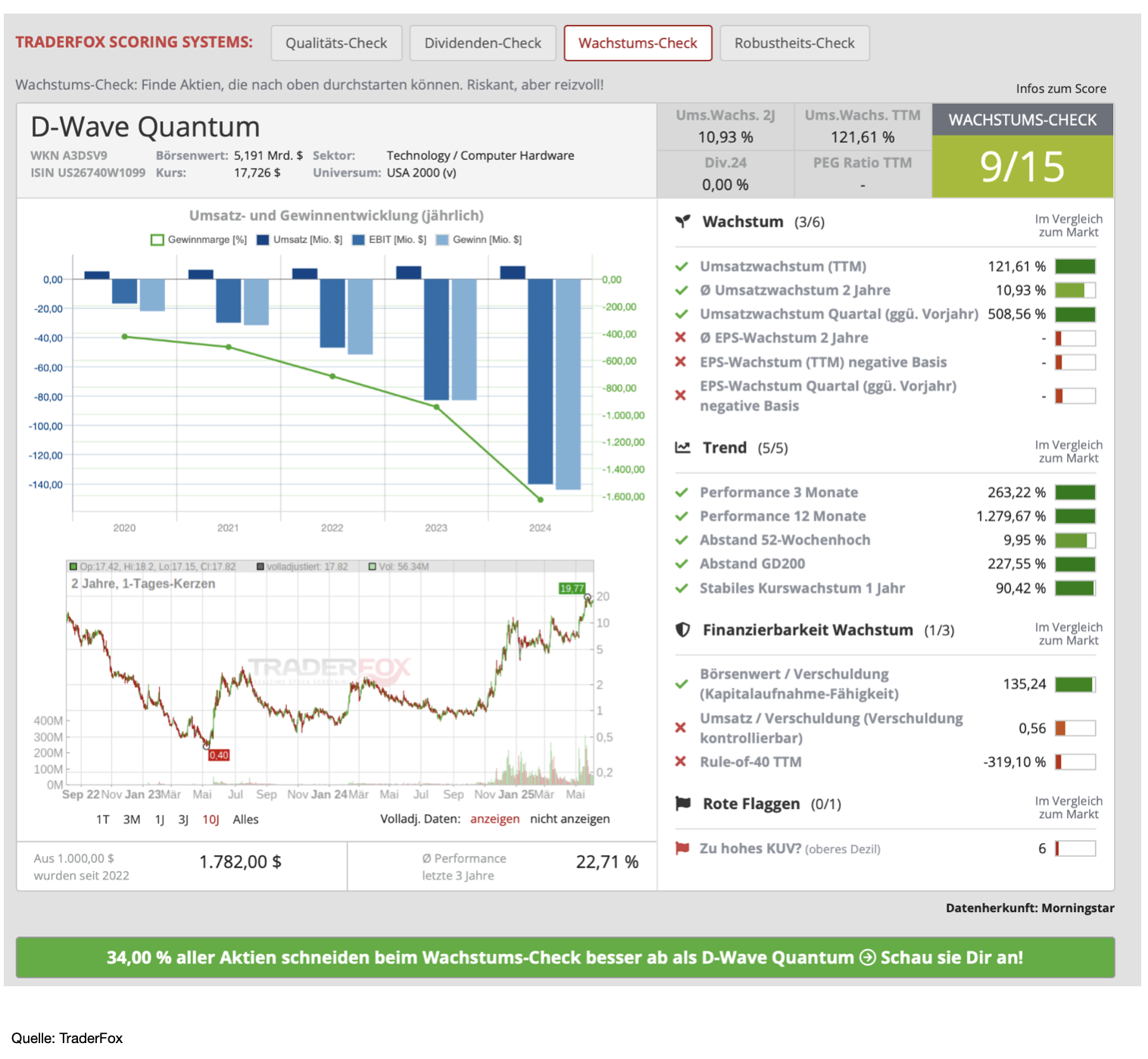Image resolution: width=1148 pixels, height=1059 pixels.
Task: Click the score bar for Abstand 52-Wochenhoch
Action: 1075,540
